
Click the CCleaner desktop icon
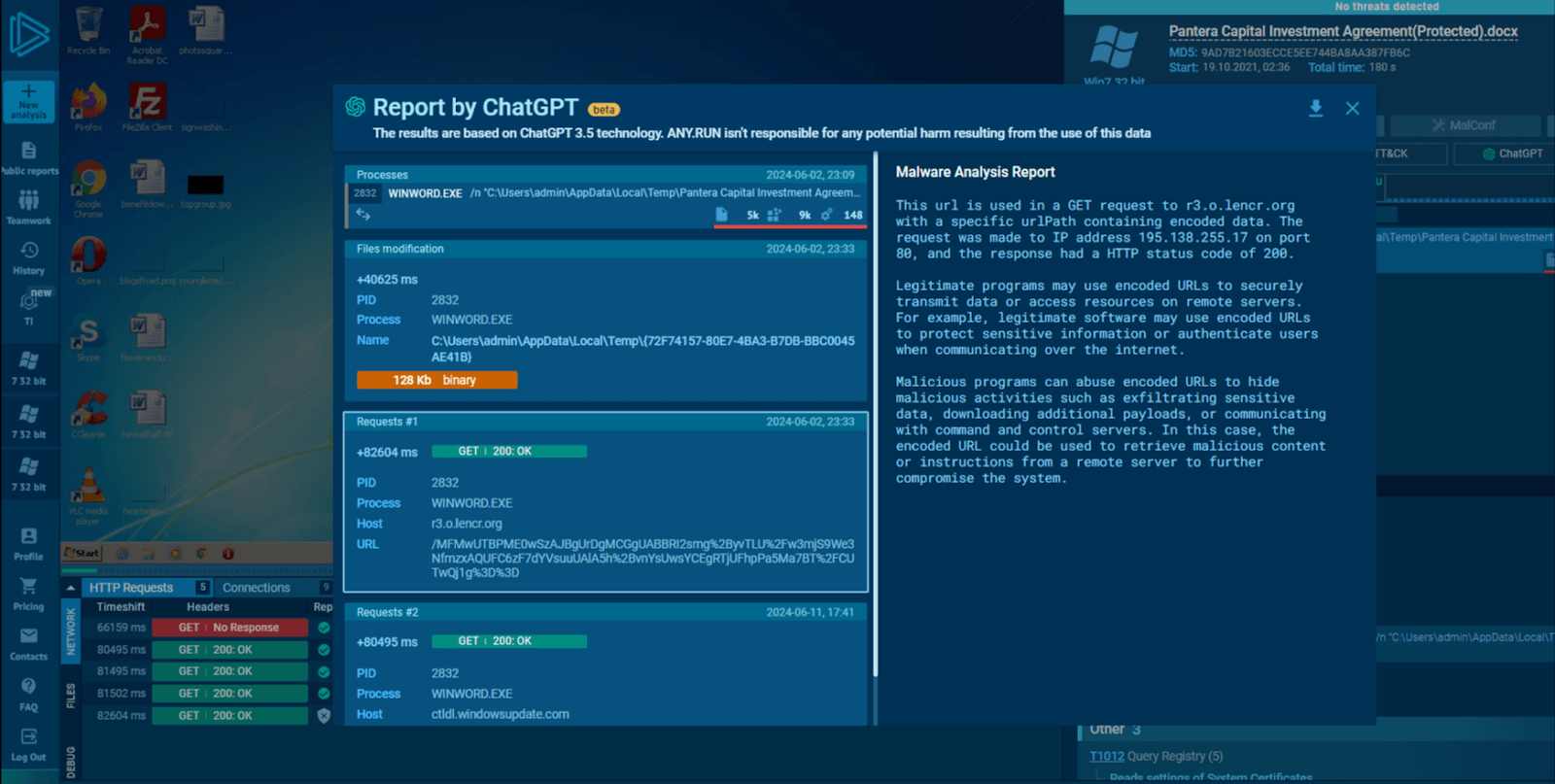coord(88,414)
